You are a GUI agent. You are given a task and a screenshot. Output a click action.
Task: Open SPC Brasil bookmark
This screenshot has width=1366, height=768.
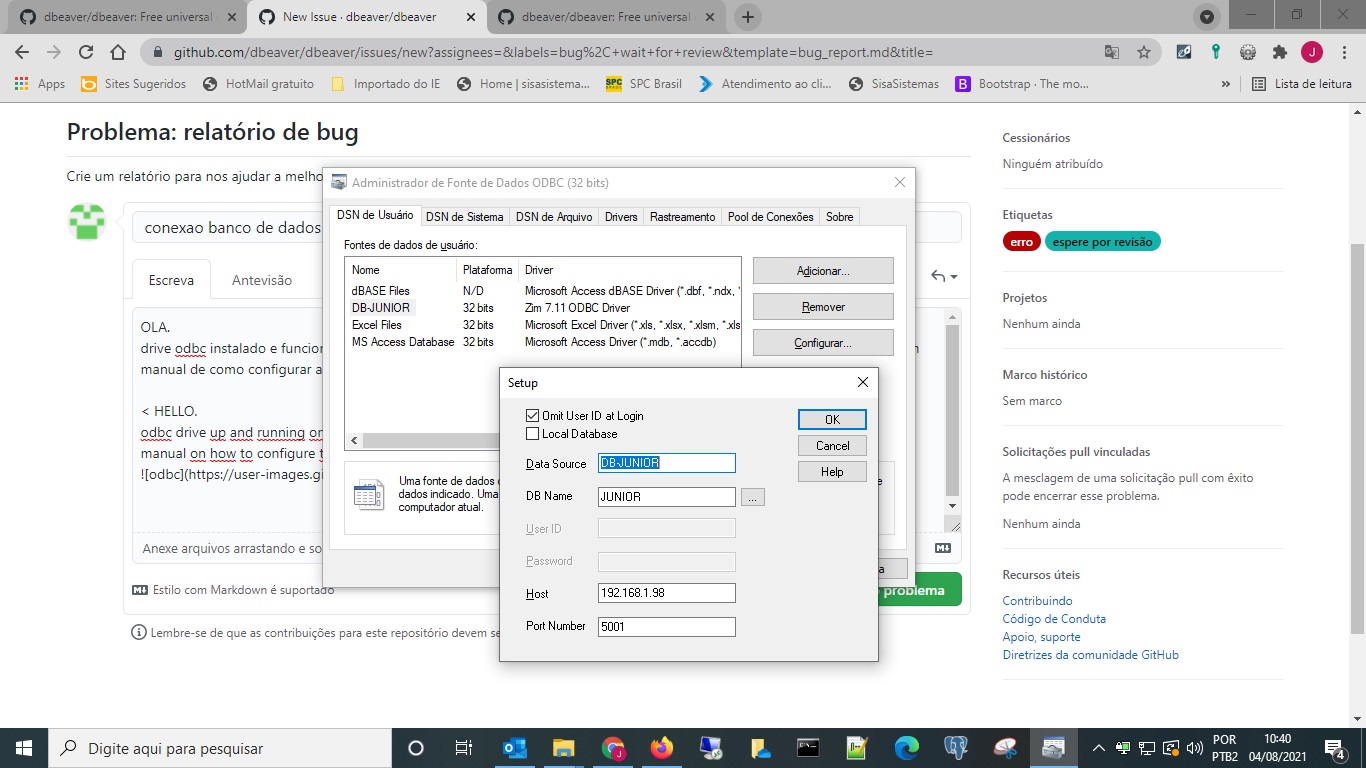pyautogui.click(x=644, y=84)
